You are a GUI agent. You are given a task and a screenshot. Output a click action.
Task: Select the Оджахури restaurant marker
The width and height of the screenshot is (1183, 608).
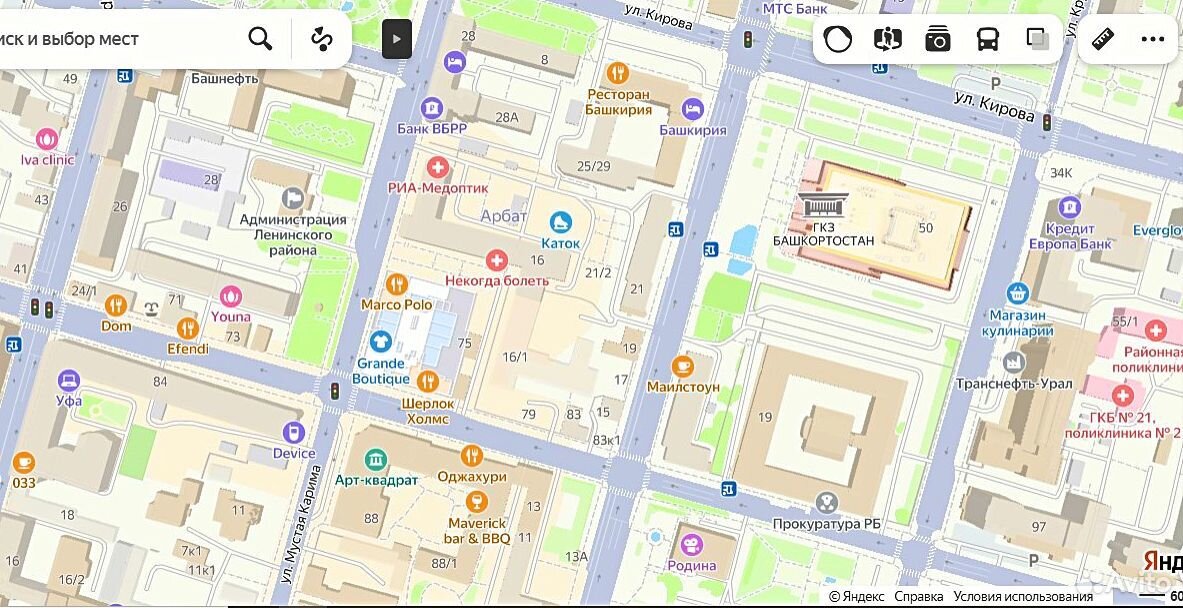pos(472,455)
